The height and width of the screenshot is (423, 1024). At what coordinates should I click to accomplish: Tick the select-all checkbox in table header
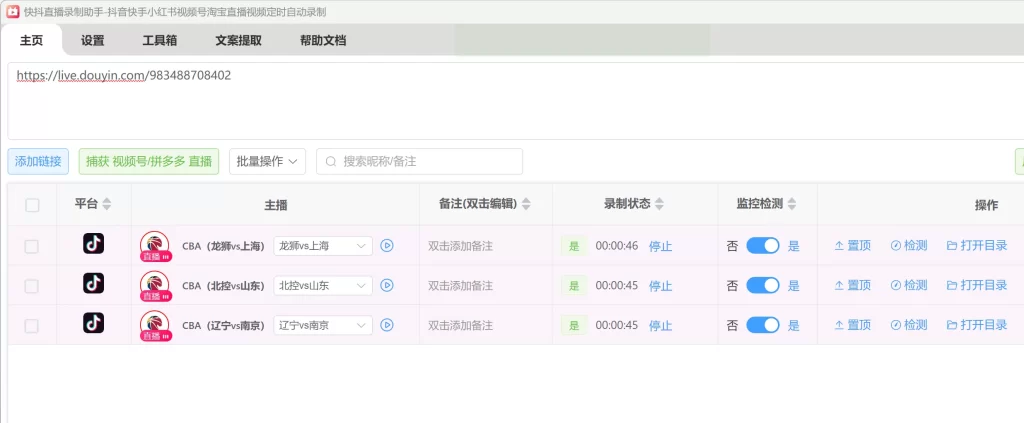(32, 205)
